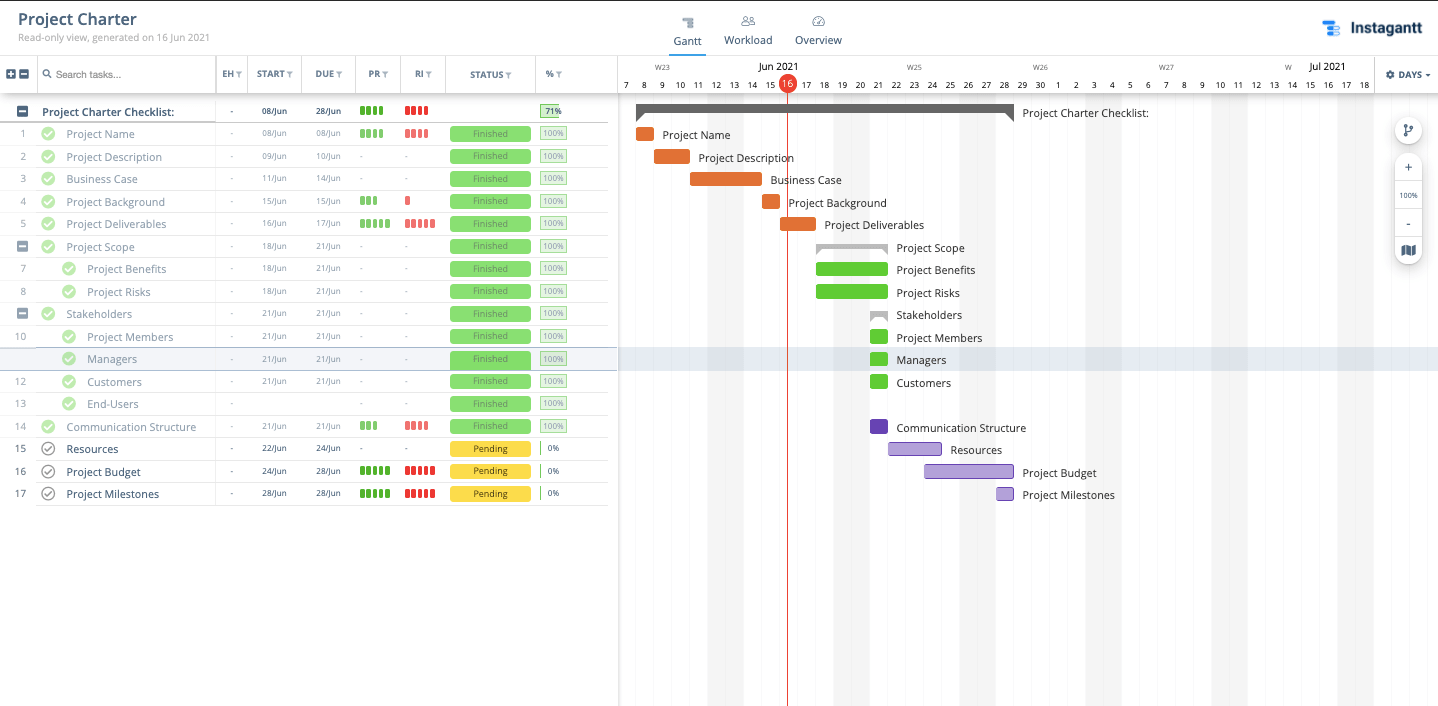Zoom in on the Gantt chart timeline
This screenshot has width=1438, height=706.
pos(1408,167)
